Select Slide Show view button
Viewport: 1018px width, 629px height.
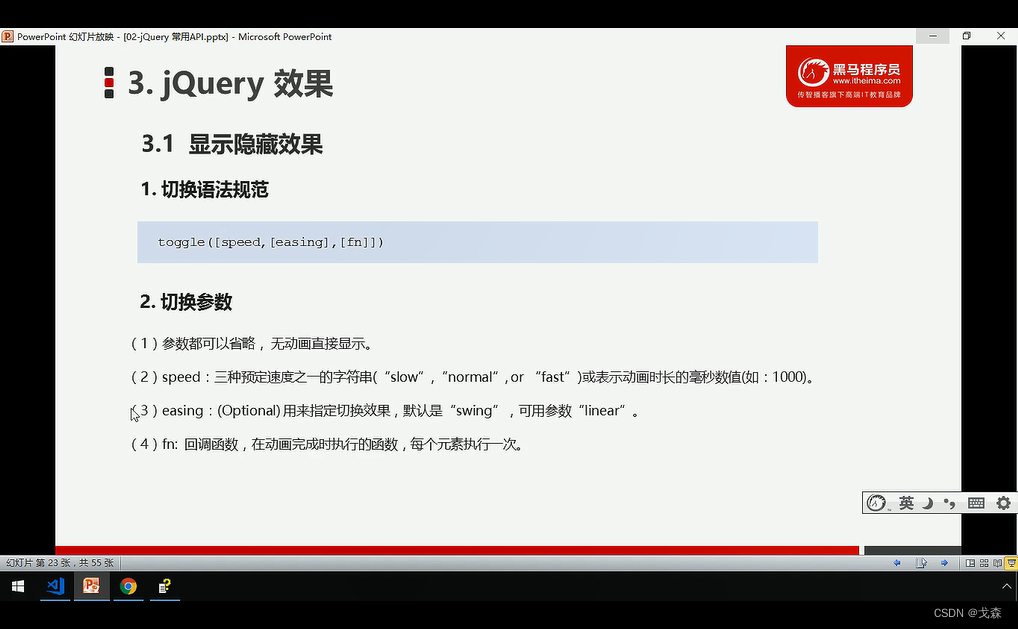click(1011, 563)
